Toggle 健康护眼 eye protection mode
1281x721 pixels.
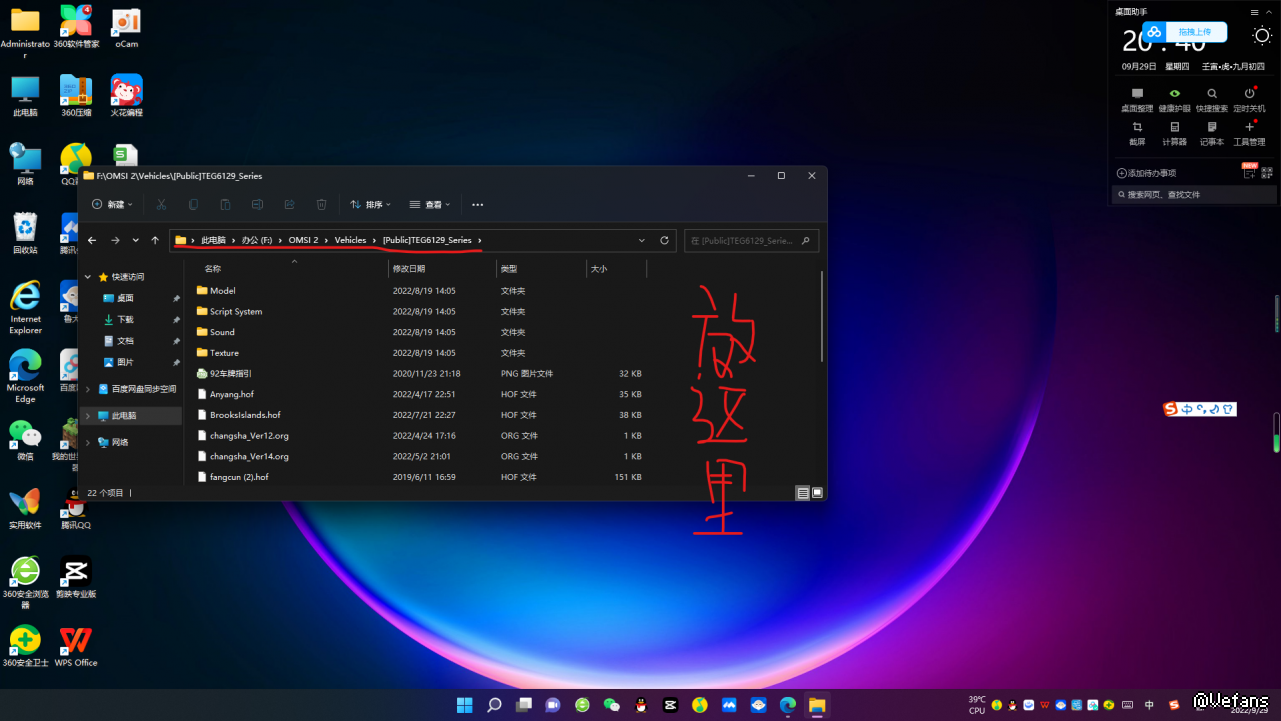click(x=1174, y=98)
